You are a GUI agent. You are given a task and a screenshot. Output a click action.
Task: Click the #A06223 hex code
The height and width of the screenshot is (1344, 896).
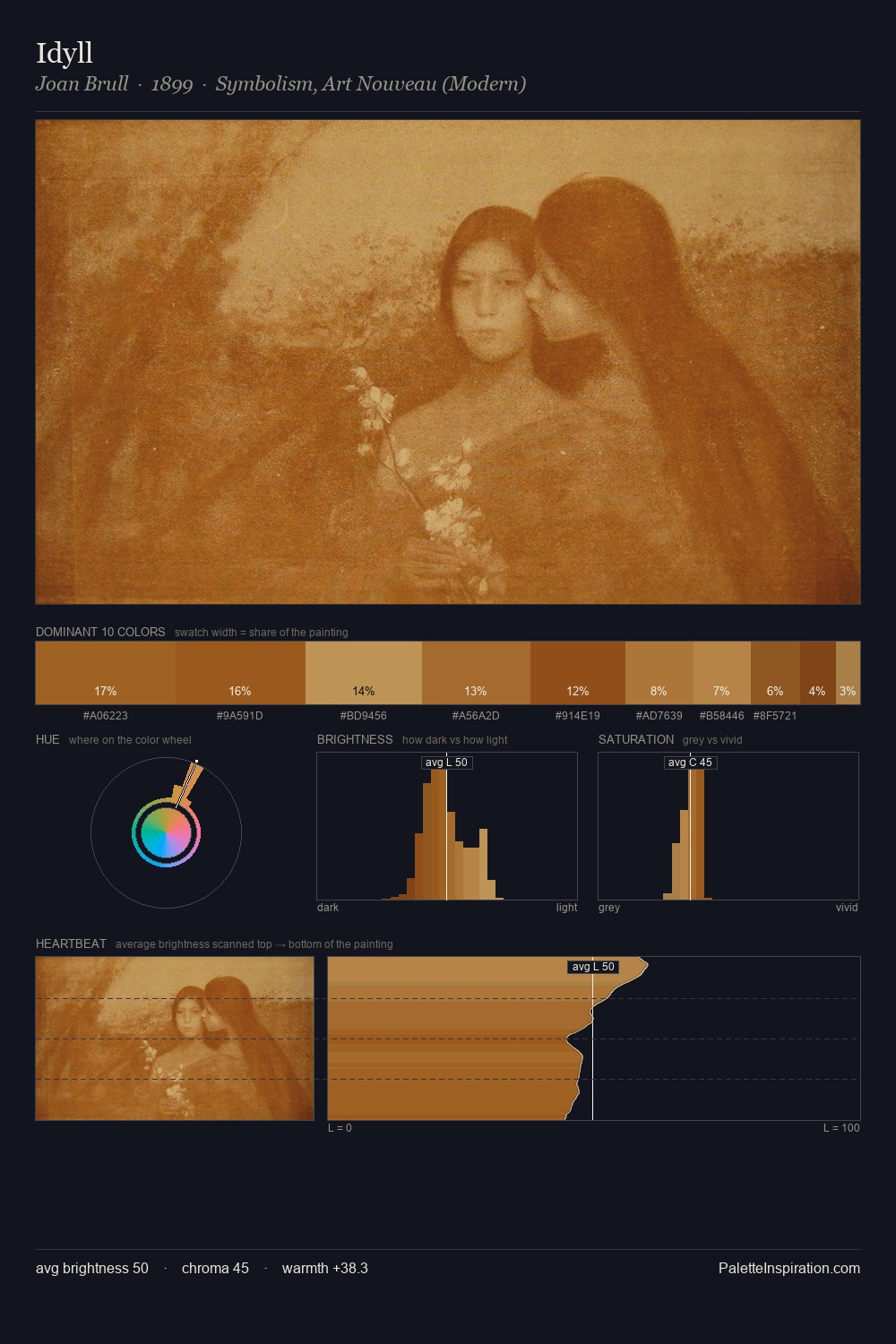[106, 716]
